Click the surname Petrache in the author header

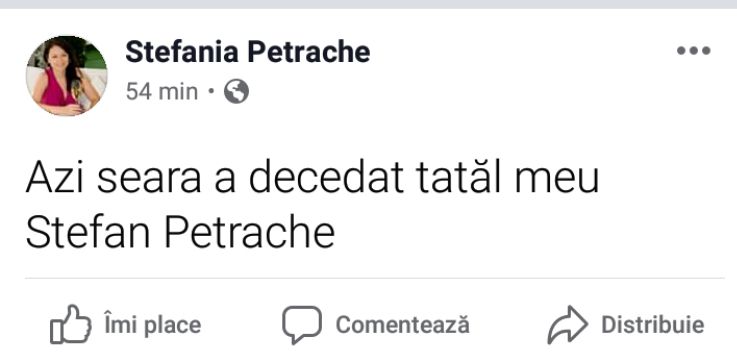point(309,52)
